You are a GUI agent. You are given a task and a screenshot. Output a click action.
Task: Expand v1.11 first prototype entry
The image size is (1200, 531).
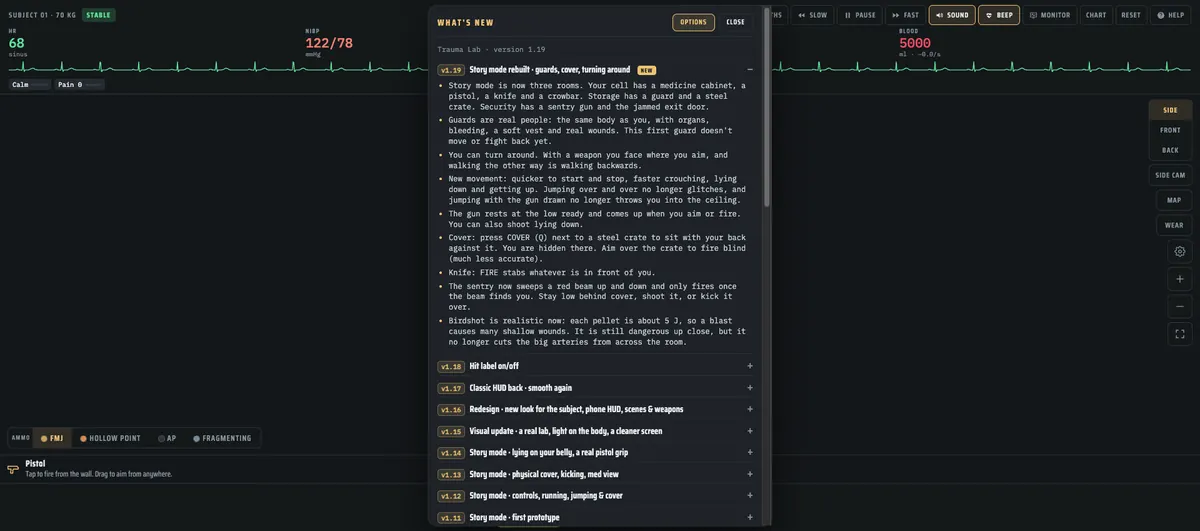(596, 517)
